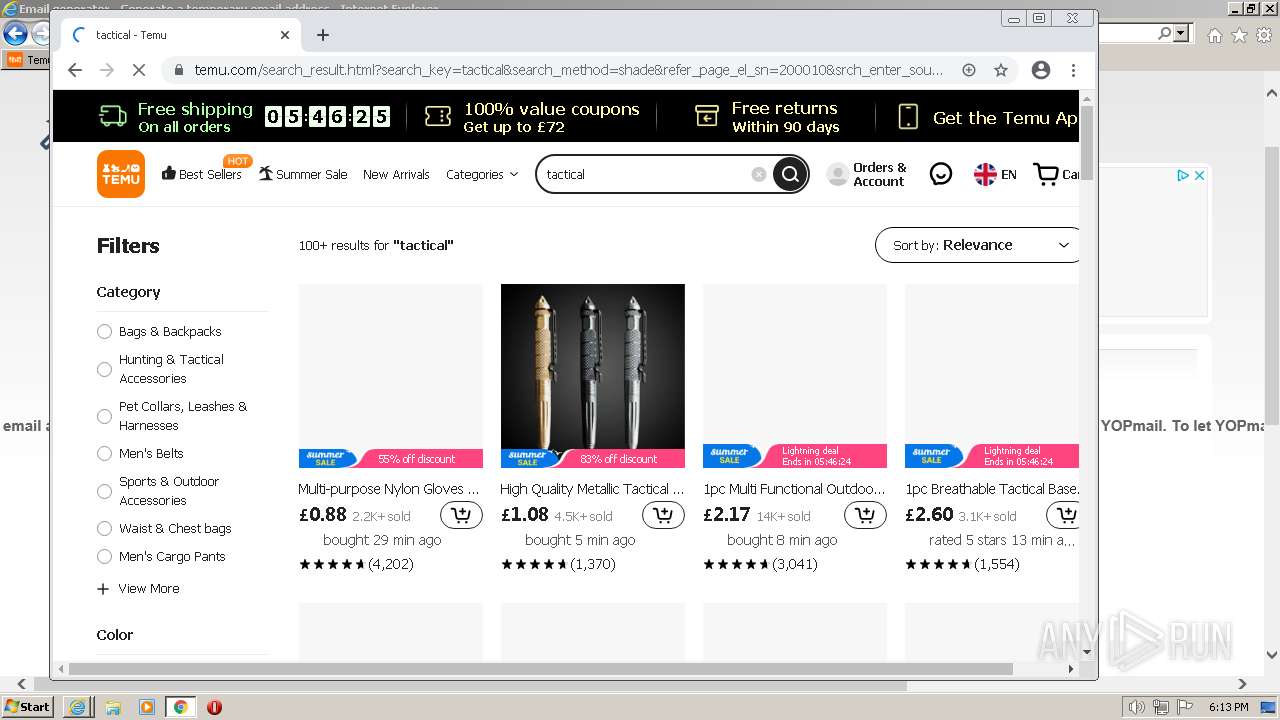Open Summer Sale
1280x720 pixels.
pos(303,174)
